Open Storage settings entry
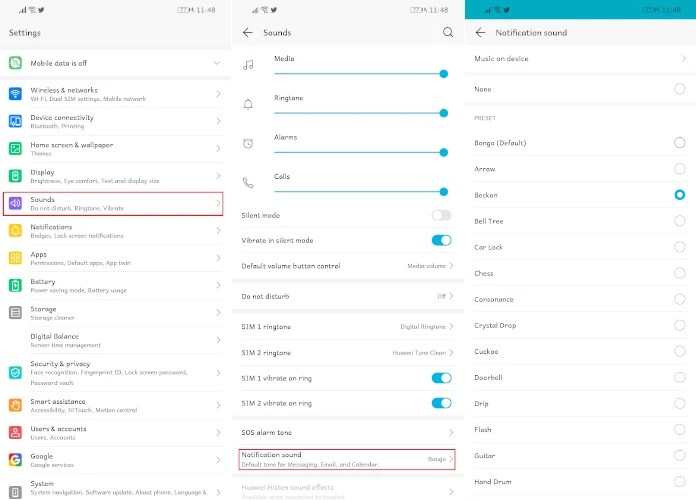The height and width of the screenshot is (500, 696). tap(115, 313)
